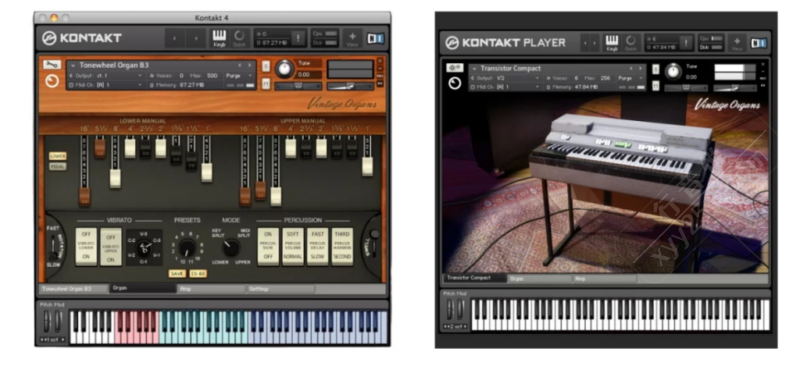
Task: Go to next instrument arrow in Kontakt Player header
Action: point(594,43)
